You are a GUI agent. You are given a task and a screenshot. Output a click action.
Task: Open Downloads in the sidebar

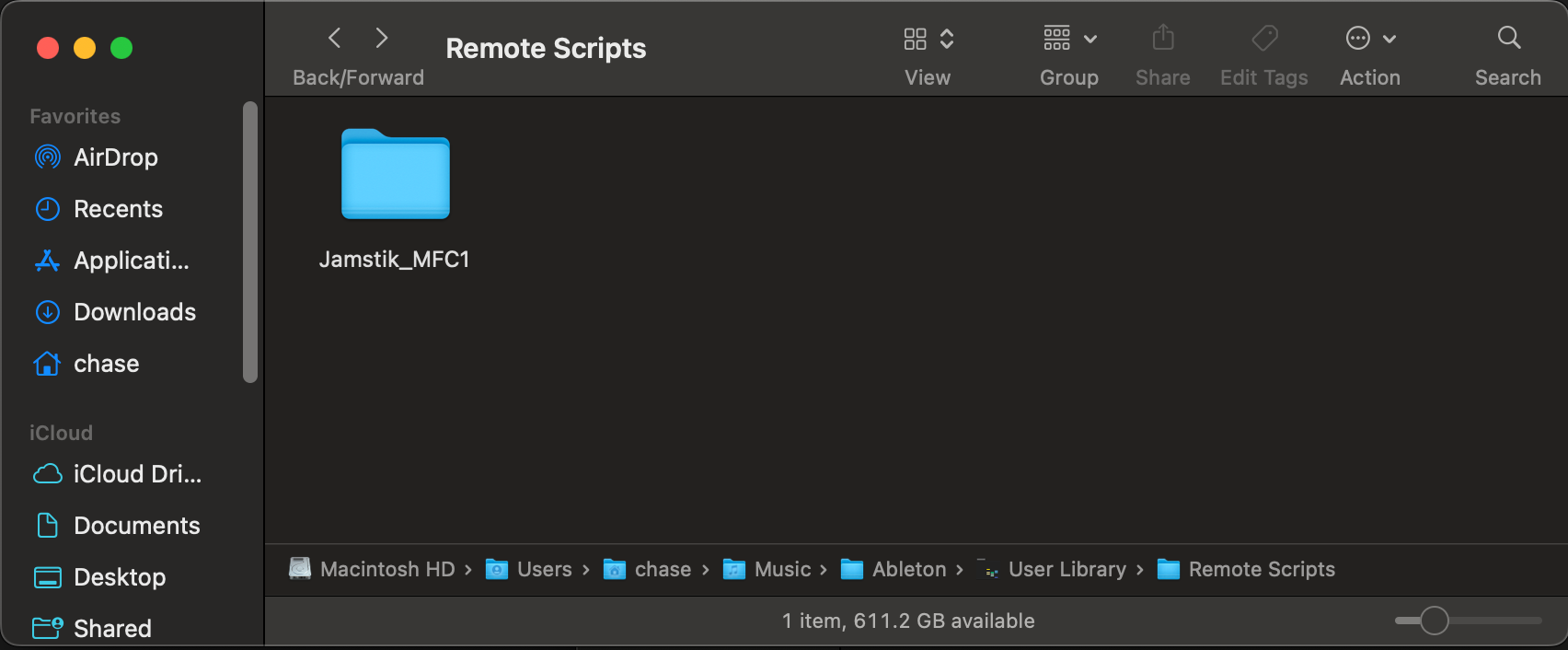click(134, 312)
